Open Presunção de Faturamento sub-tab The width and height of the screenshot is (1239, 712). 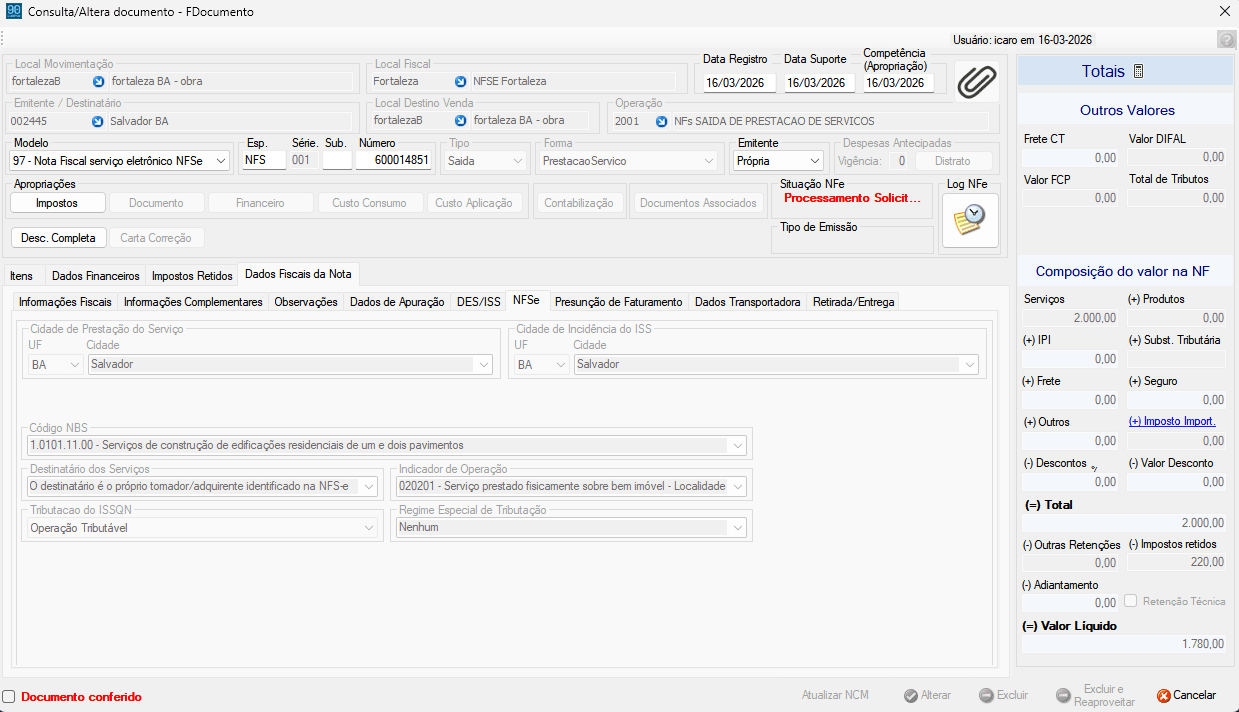pyautogui.click(x=618, y=302)
